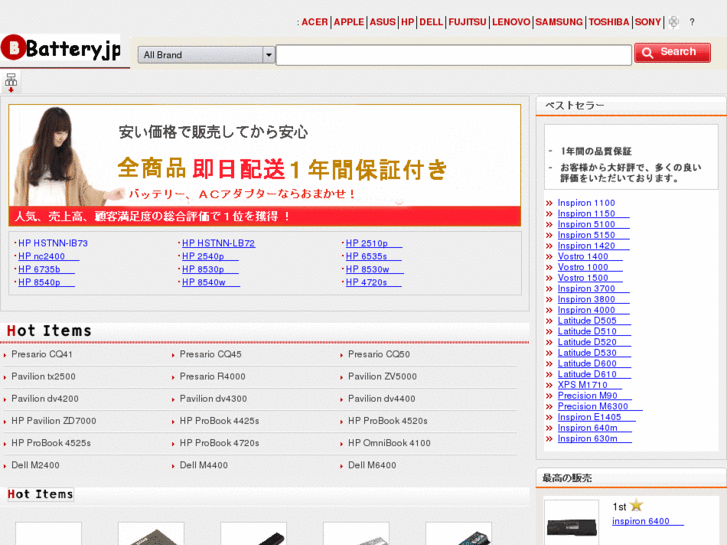Click the search text input field
Viewport: 727px width, 545px height.
tap(453, 55)
